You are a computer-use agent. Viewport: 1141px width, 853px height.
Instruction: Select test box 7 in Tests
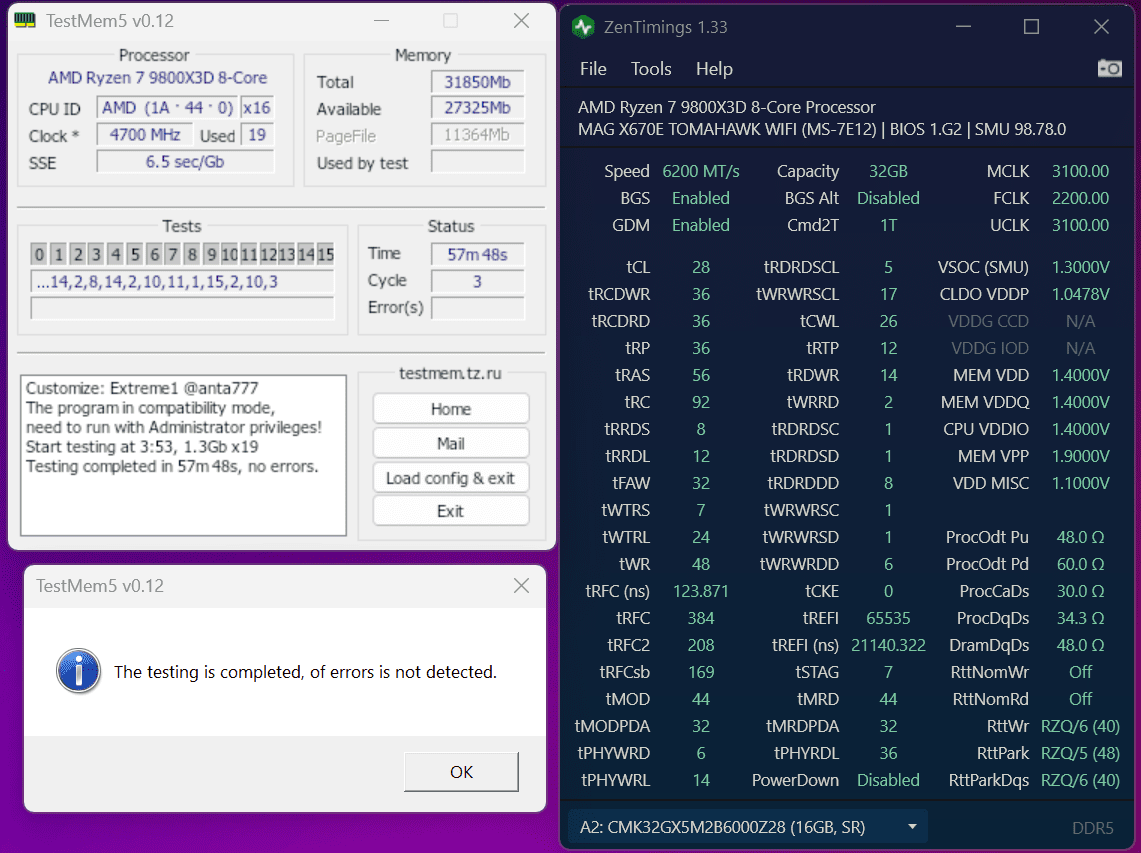pyautogui.click(x=172, y=254)
